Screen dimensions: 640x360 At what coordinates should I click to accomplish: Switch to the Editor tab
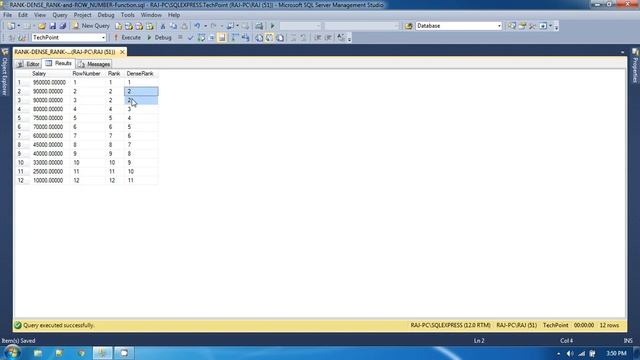click(28, 64)
